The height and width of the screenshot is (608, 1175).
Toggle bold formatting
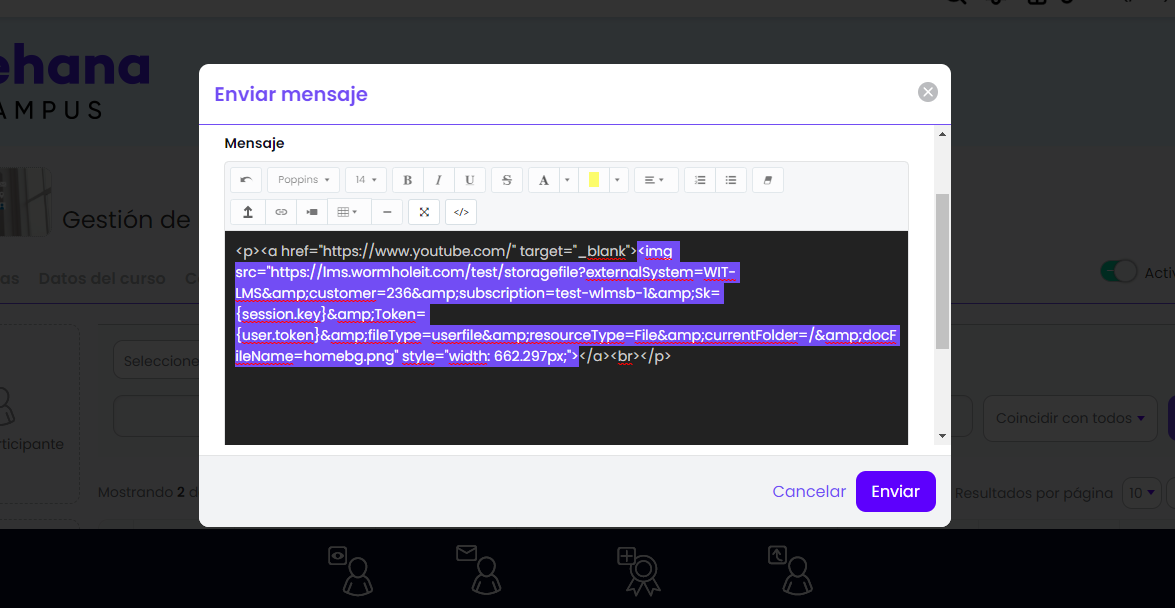point(408,180)
